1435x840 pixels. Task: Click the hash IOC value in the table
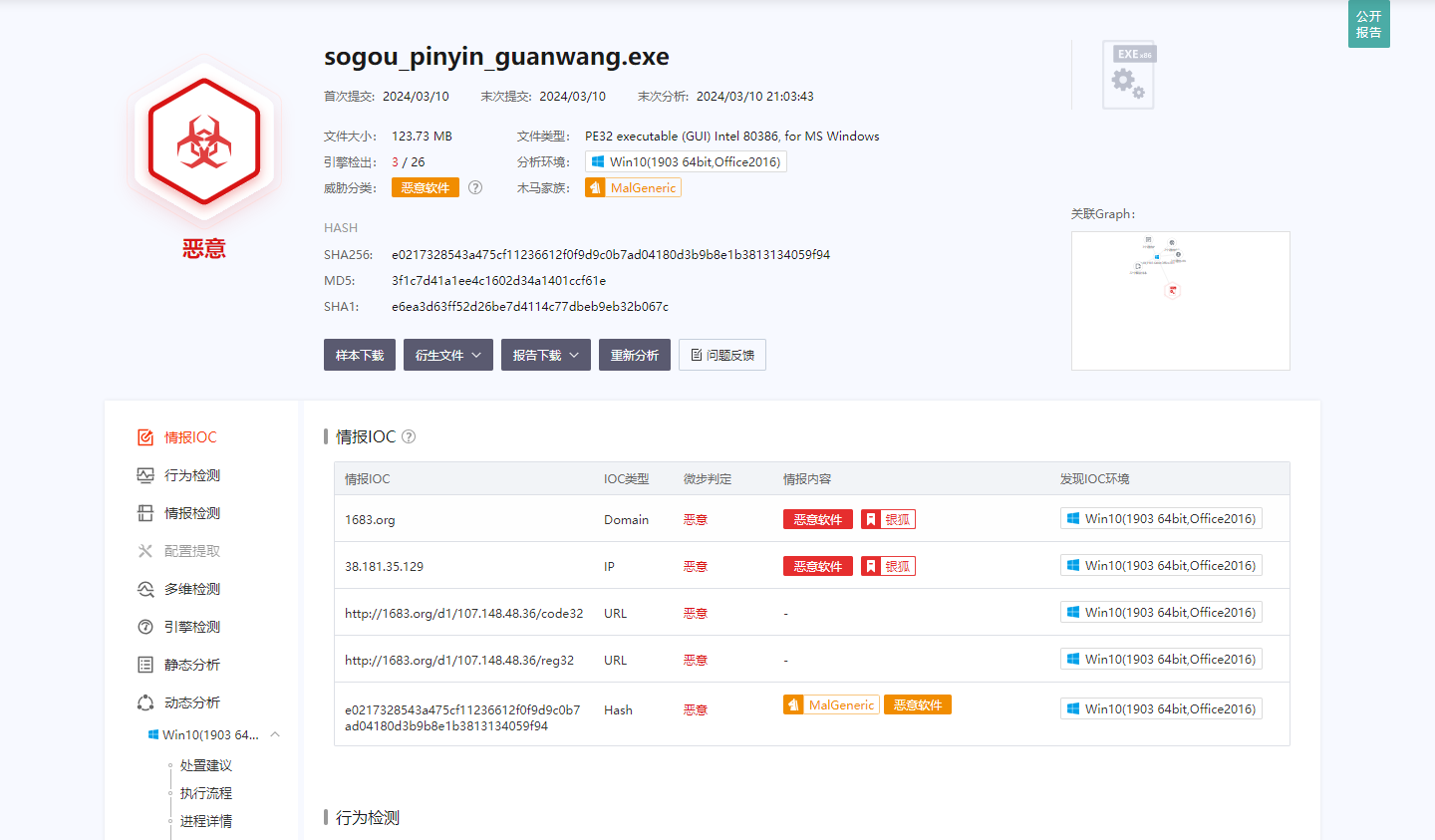462,717
